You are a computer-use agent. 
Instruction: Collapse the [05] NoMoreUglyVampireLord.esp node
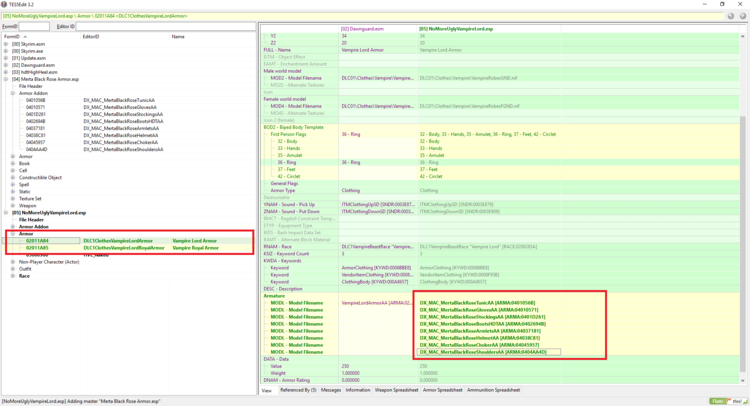tap(6, 213)
